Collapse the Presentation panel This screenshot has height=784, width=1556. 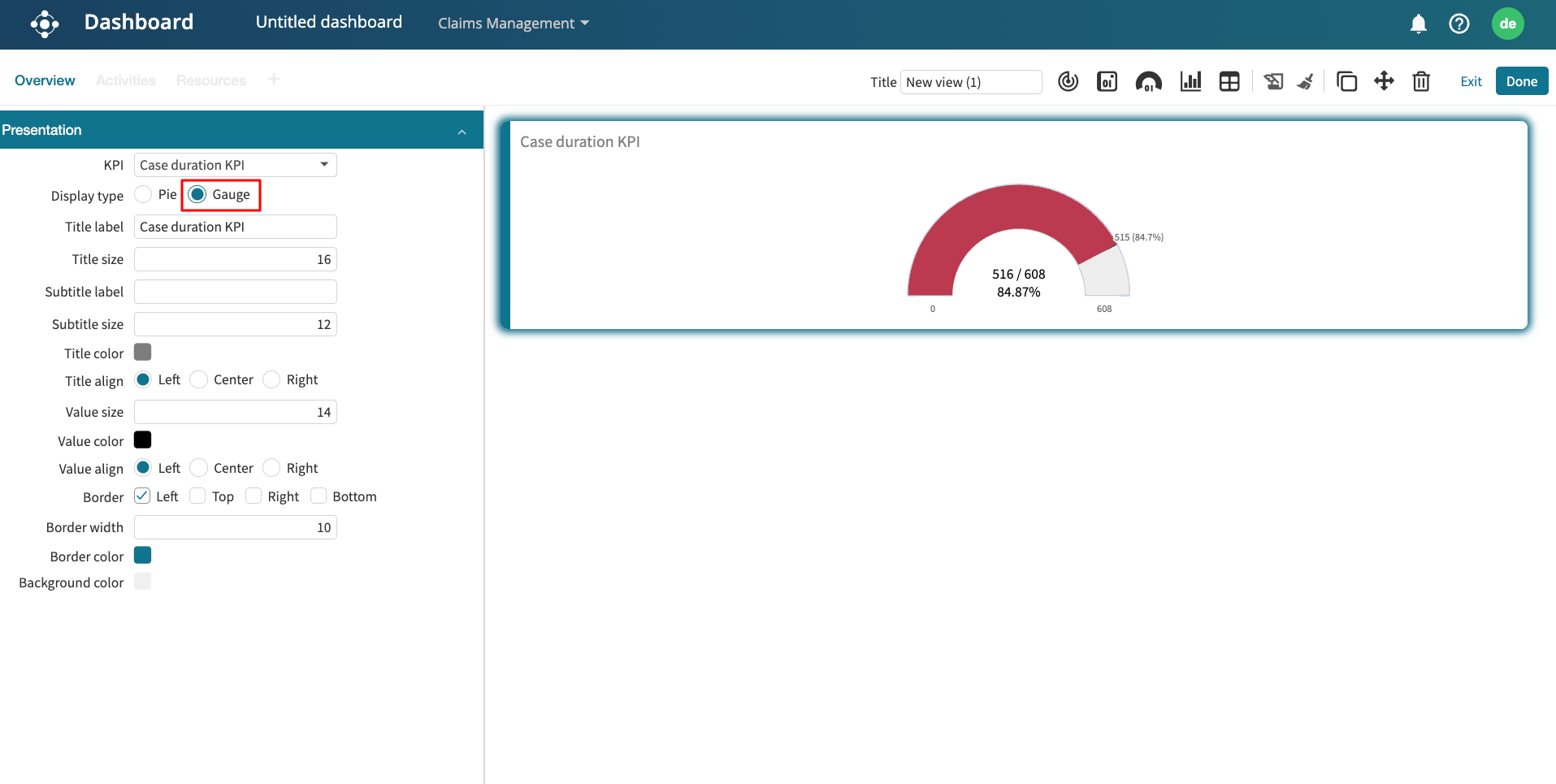462,131
